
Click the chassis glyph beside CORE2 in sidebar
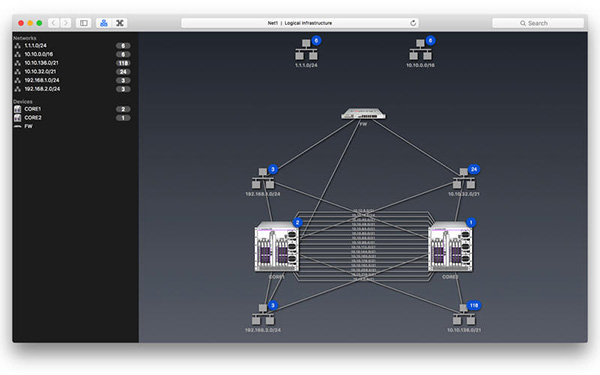[x=18, y=117]
